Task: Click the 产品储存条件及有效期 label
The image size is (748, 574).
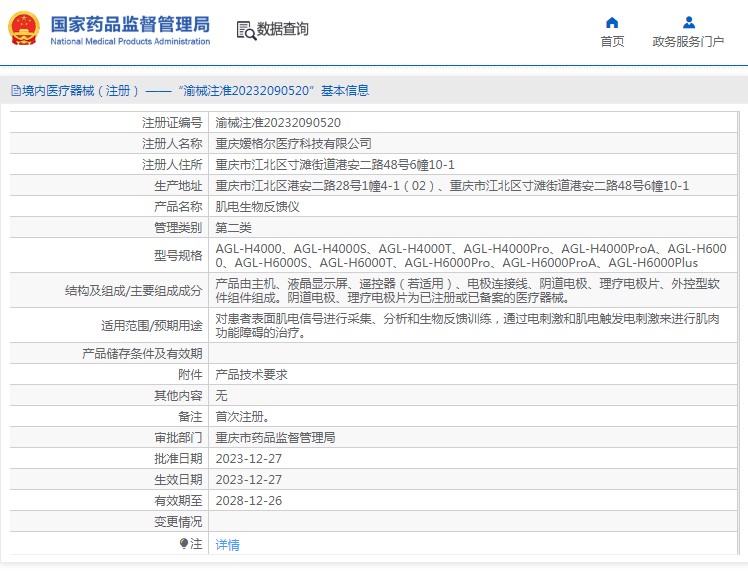Action: point(142,354)
